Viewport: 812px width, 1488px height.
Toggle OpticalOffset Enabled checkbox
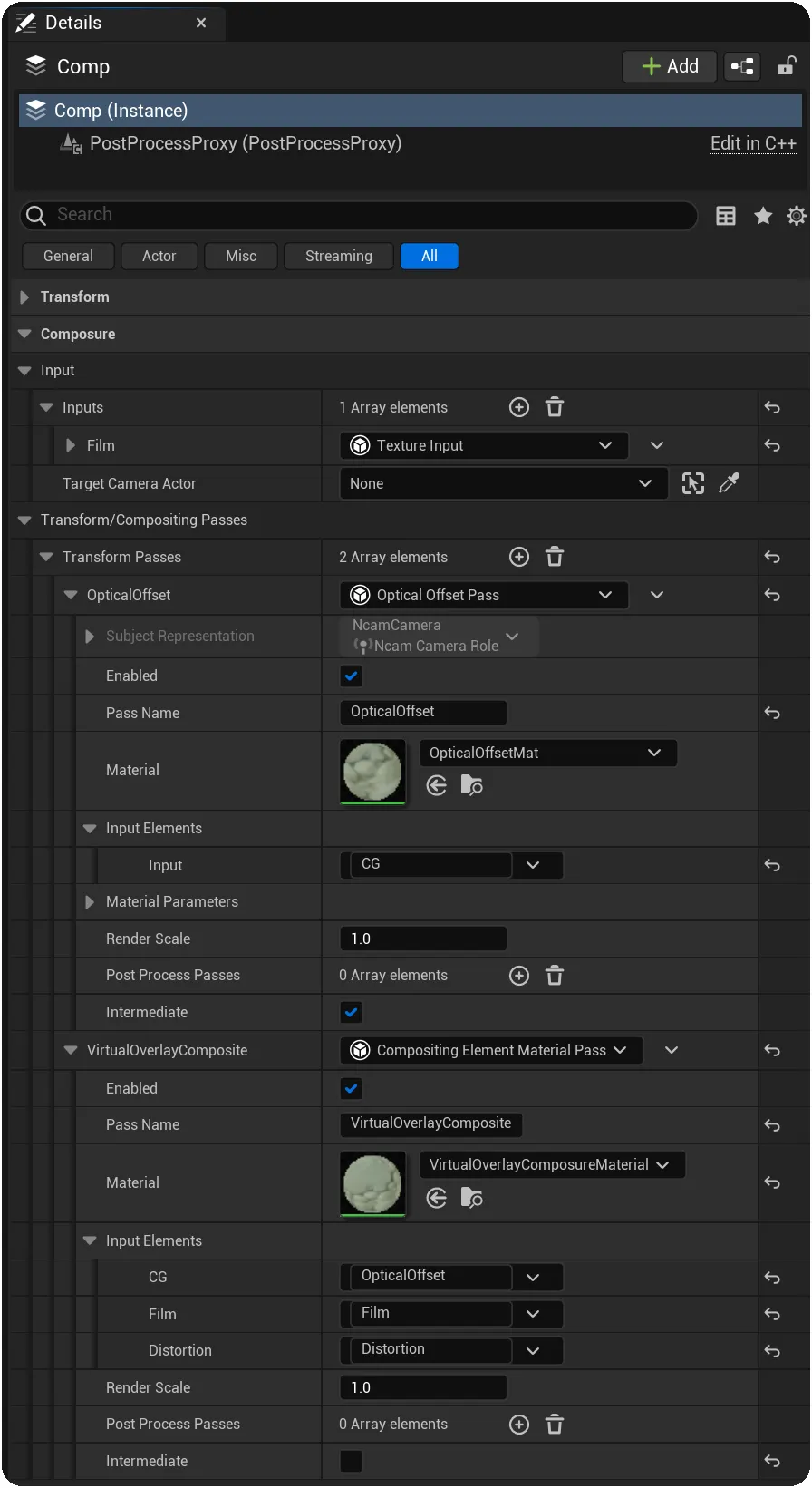pyautogui.click(x=351, y=676)
